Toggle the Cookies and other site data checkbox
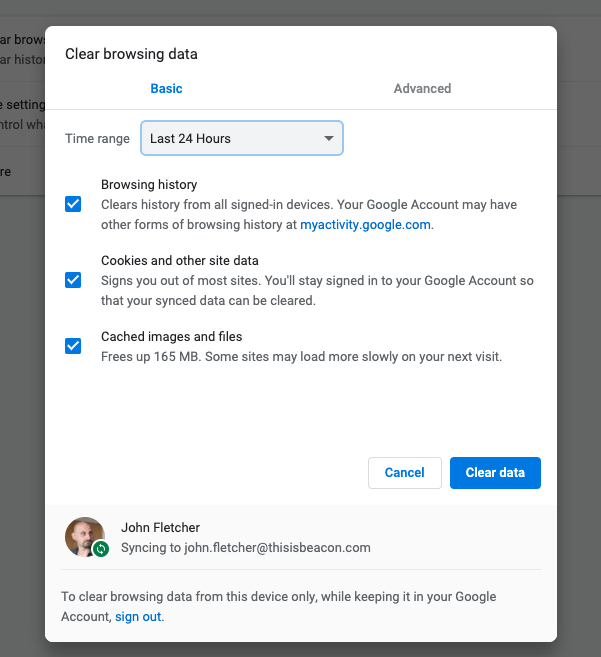The image size is (601, 657). click(73, 280)
